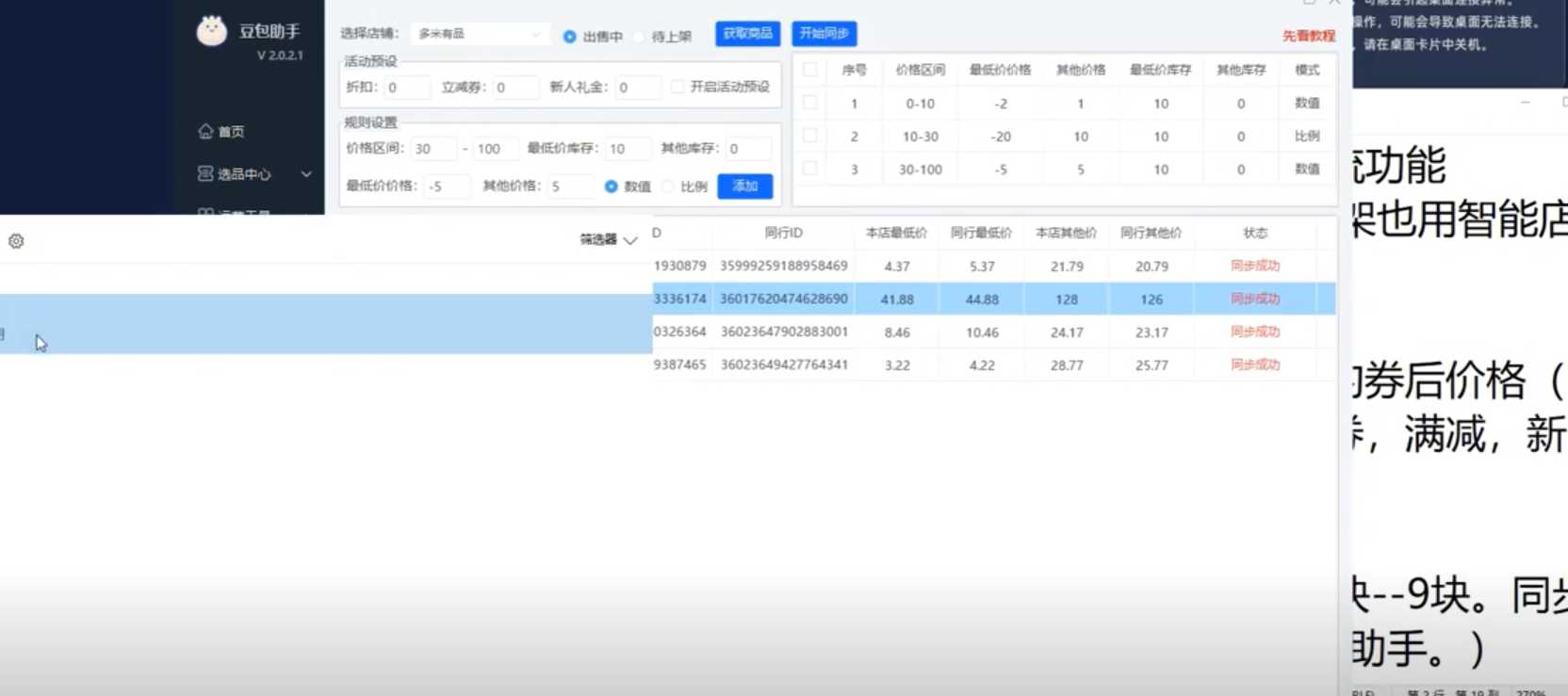1568x696 pixels.
Task: Select the product row with ID 36023647902883001
Action: point(784,332)
